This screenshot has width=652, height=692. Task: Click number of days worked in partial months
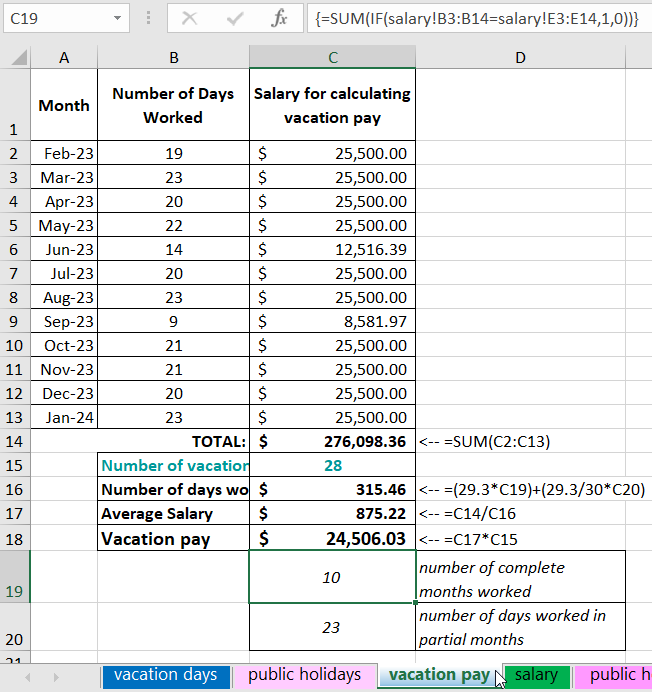pos(520,627)
